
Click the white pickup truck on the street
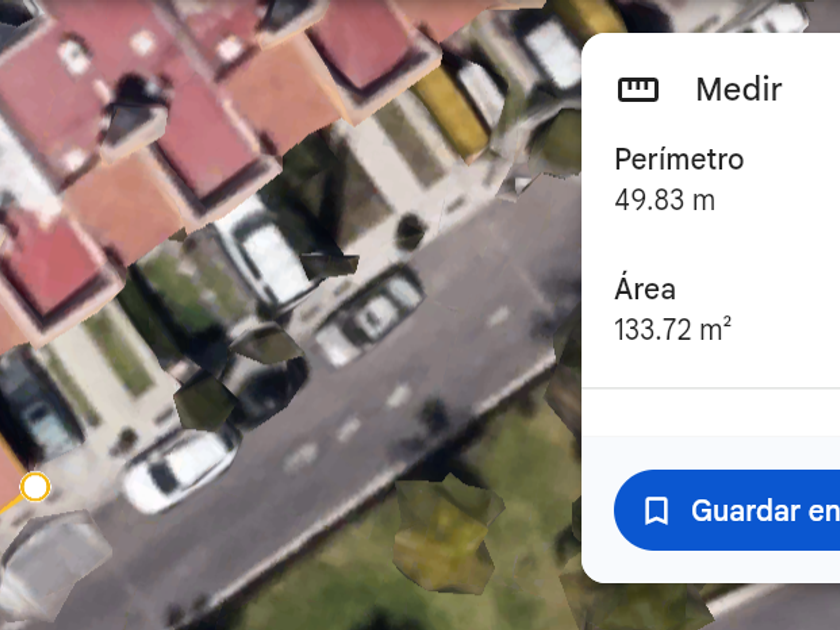370,316
